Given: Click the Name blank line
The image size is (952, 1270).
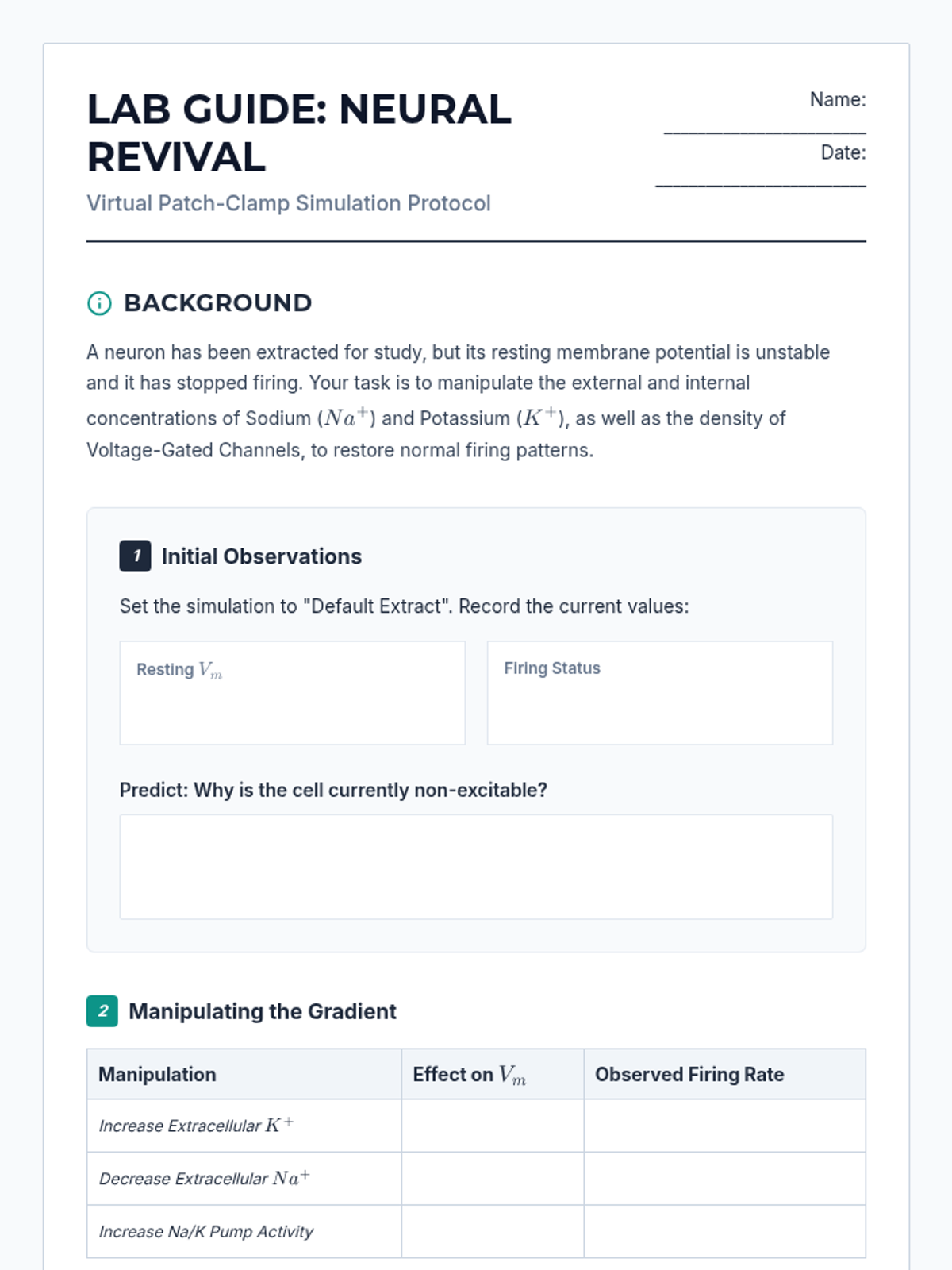Looking at the screenshot, I should 765,127.
